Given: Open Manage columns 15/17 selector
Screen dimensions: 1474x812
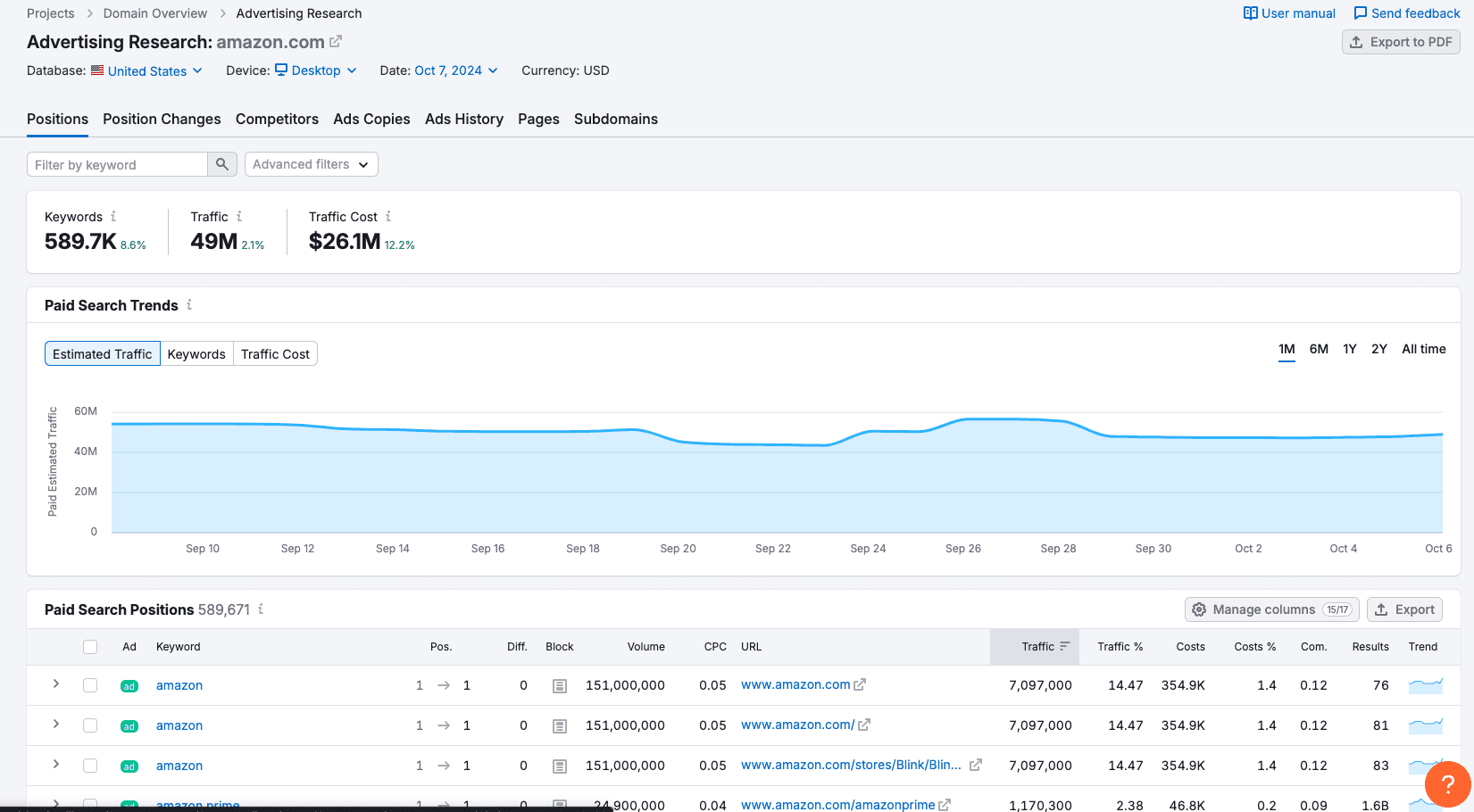Looking at the screenshot, I should 1271,609.
